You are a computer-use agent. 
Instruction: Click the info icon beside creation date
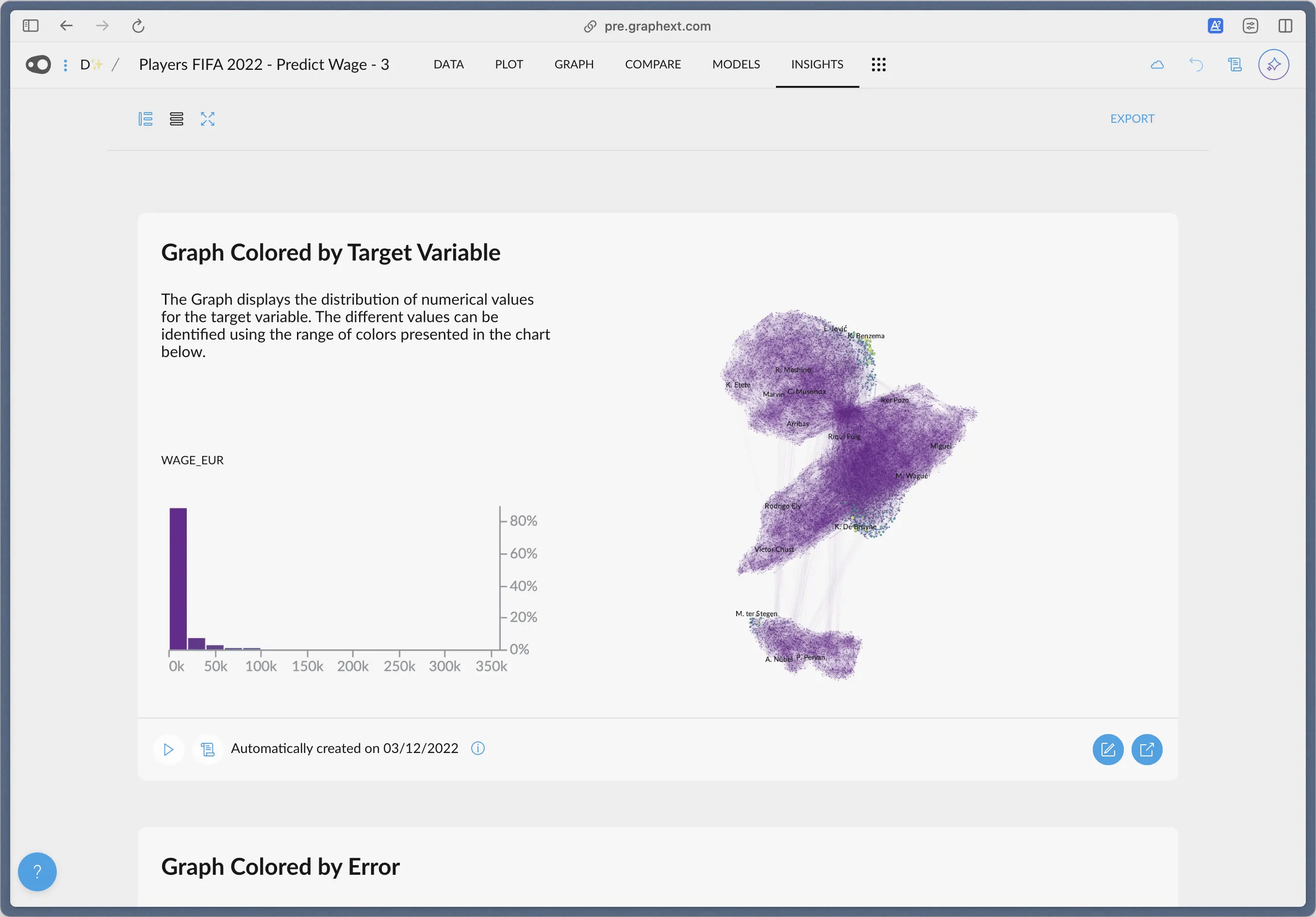(477, 749)
